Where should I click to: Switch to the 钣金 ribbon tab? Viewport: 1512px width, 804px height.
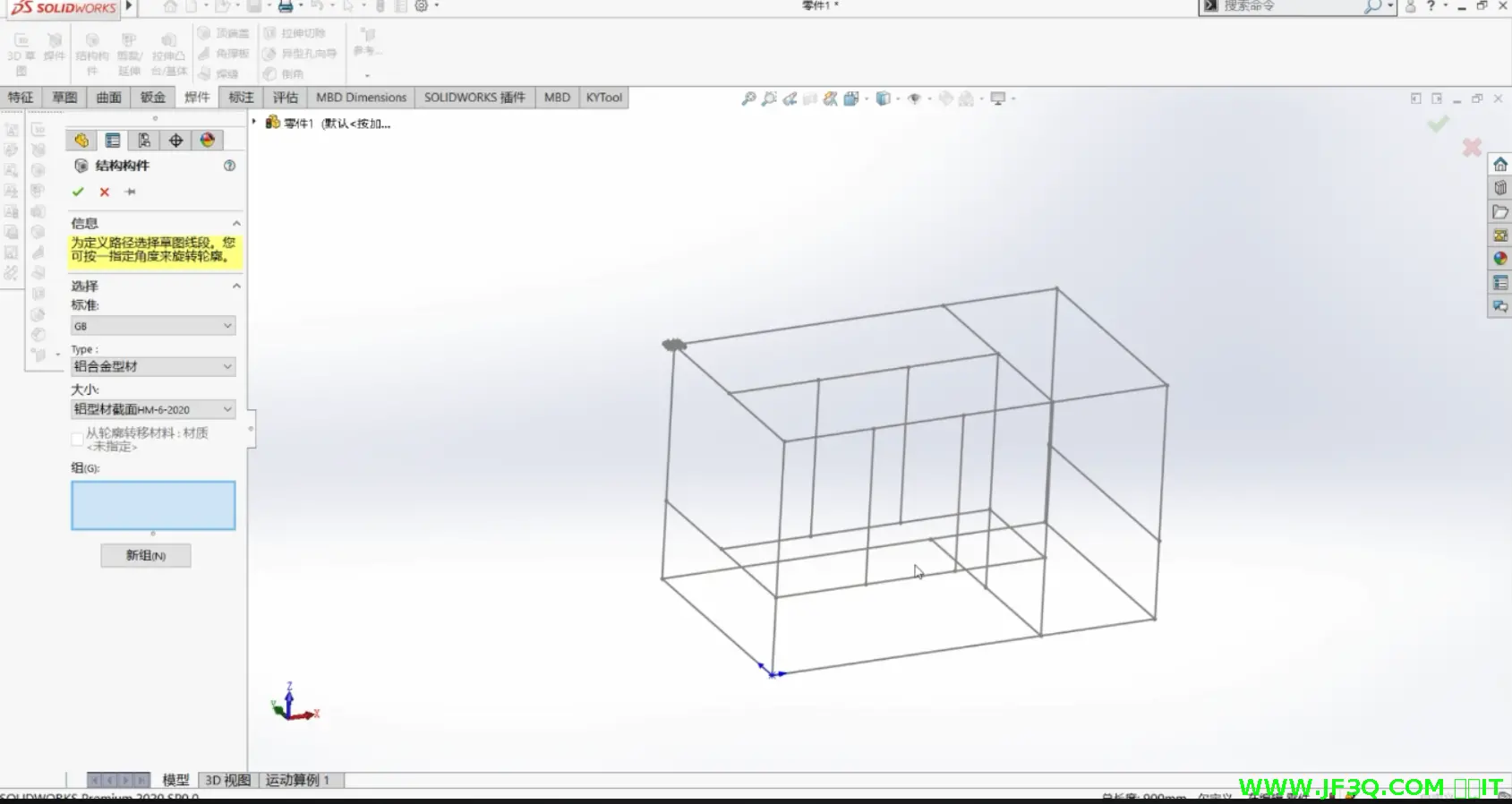[152, 98]
